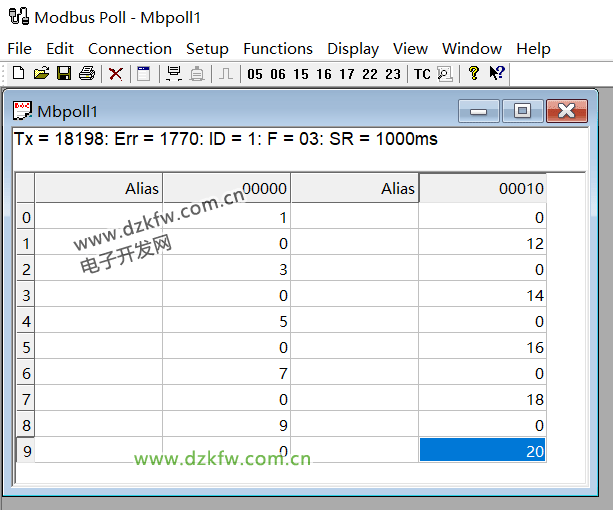This screenshot has height=510, width=613.
Task: Select register cell with value 12
Action: tap(482, 242)
